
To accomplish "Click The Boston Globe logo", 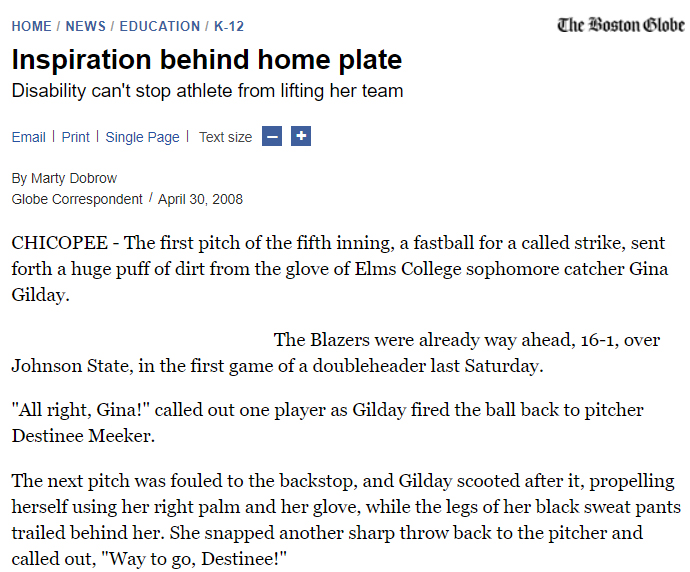I will tap(620, 25).
